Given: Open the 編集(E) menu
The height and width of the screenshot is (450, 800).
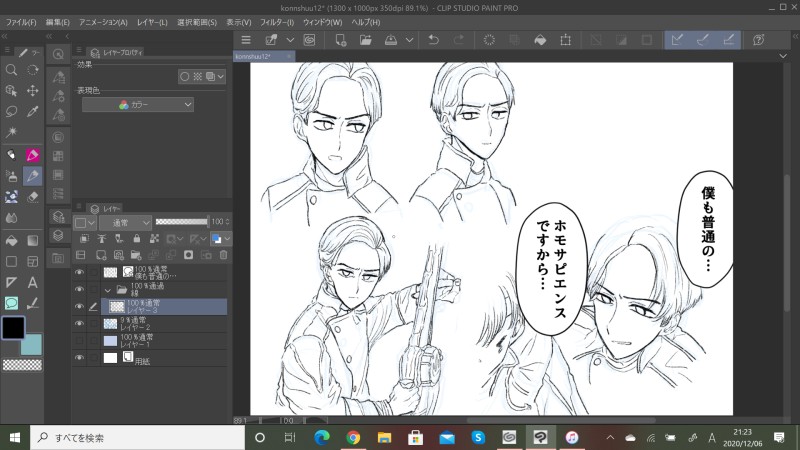Looking at the screenshot, I should point(57,22).
